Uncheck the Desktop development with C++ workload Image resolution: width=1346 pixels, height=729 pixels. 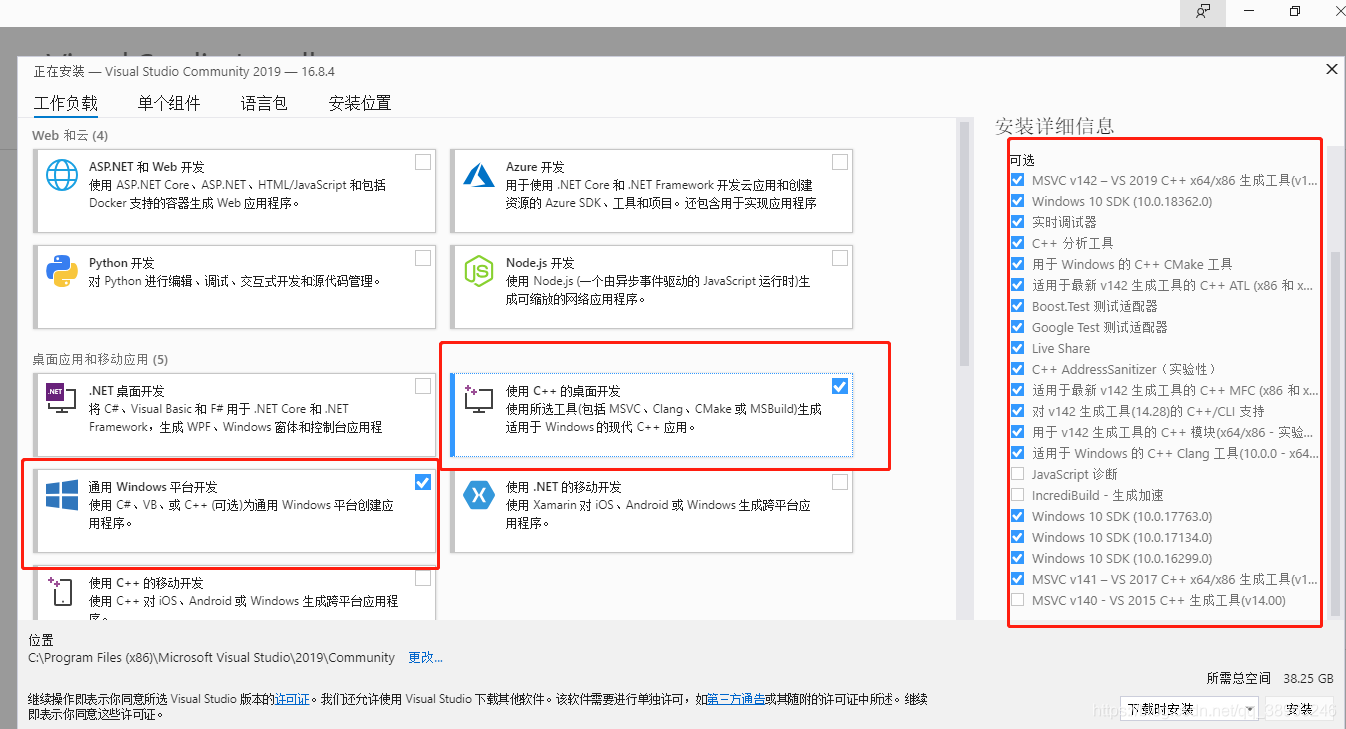(840, 386)
